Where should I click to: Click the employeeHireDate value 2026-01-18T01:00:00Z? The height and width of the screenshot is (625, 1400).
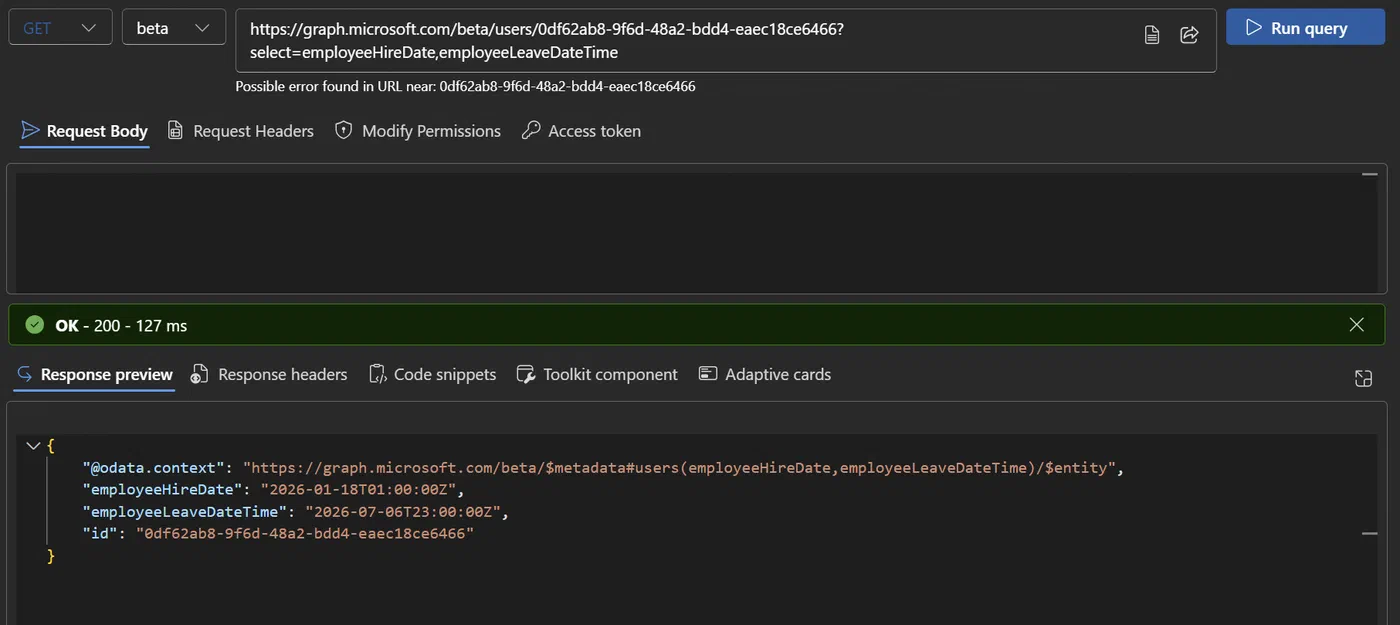[x=358, y=490]
